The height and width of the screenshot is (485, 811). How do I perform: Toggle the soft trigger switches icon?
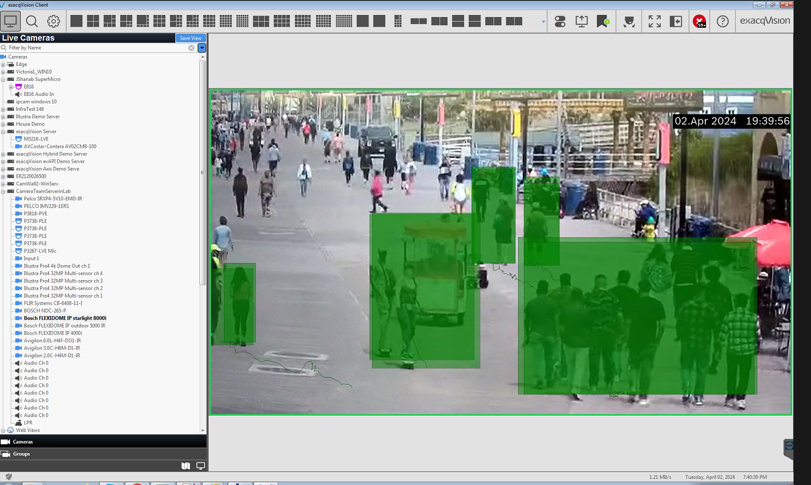560,21
